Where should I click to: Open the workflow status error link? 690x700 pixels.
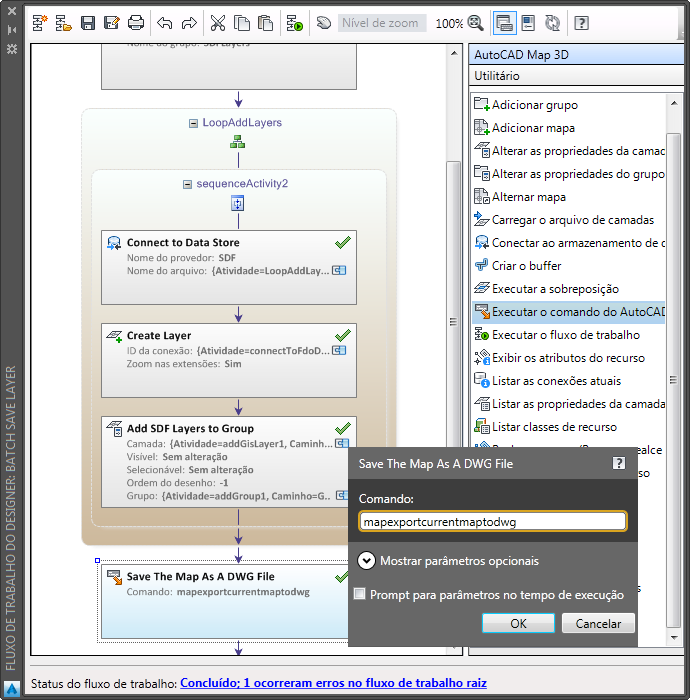tap(333, 683)
